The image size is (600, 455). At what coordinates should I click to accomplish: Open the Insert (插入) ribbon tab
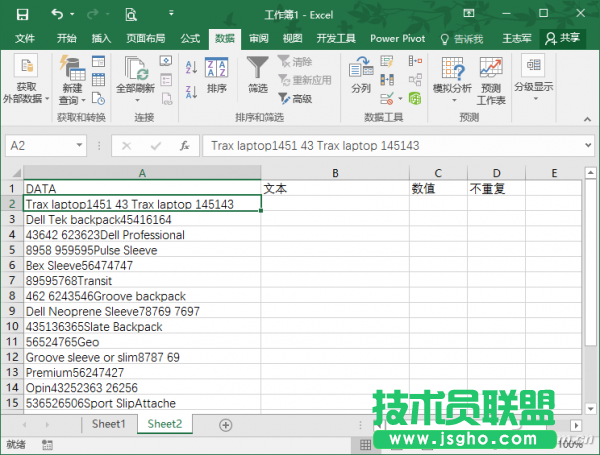tap(101, 39)
